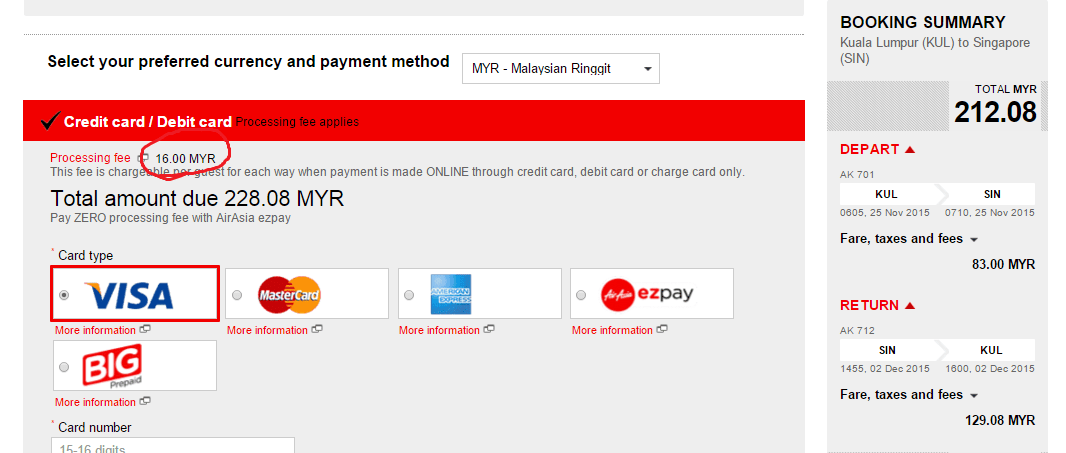
Task: Focus the Card number input field
Action: (x=173, y=446)
